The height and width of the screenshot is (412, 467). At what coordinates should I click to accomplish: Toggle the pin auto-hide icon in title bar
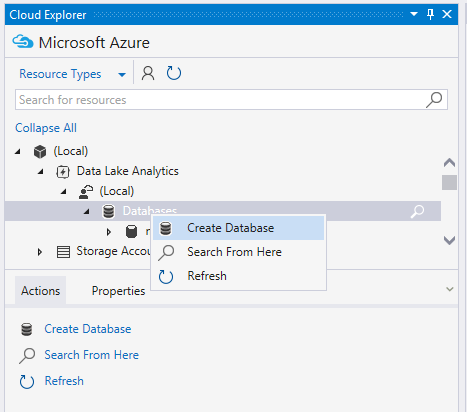pos(431,14)
